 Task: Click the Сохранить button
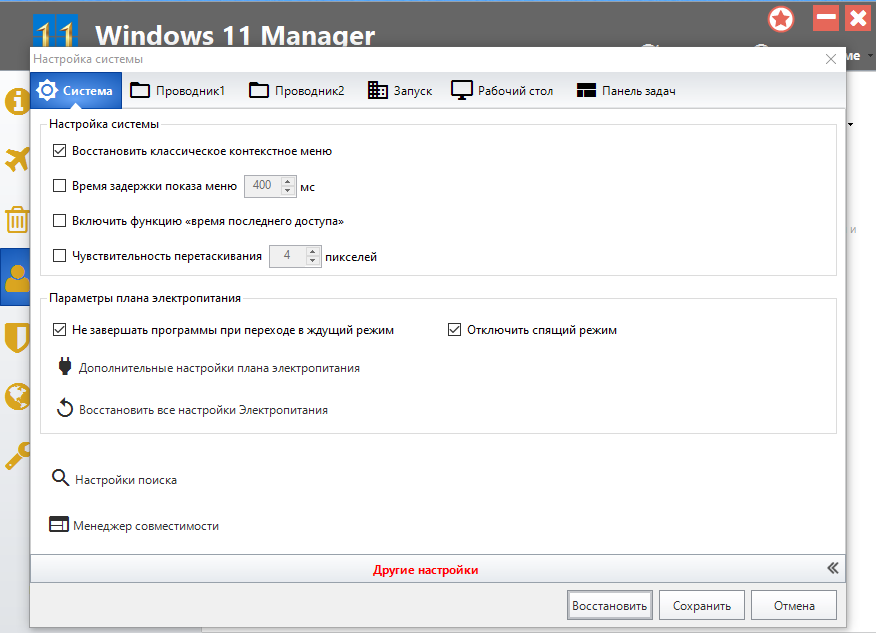[x=702, y=606]
